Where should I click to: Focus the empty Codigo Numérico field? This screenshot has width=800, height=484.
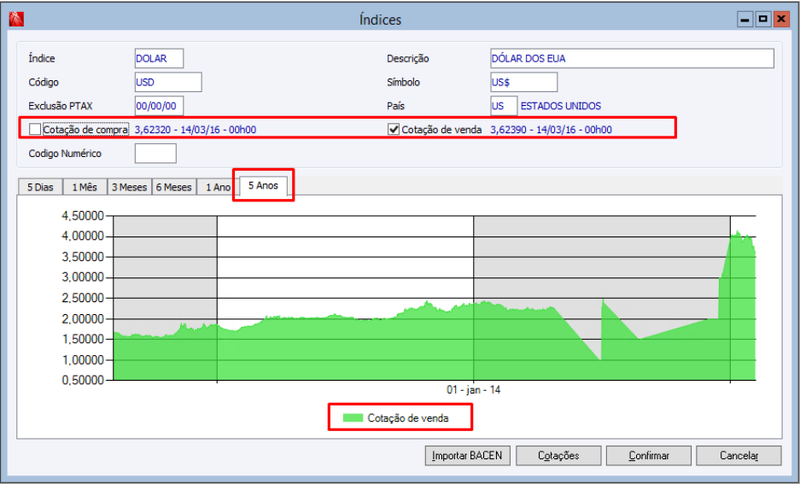(156, 154)
